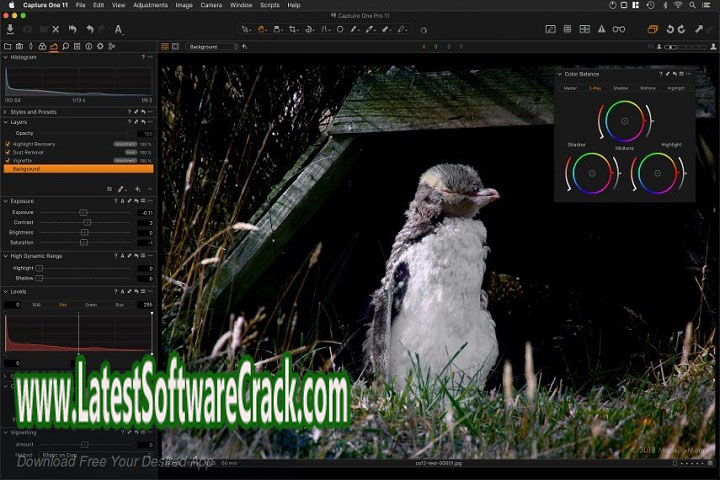Screen dimensions: 720x480
Task: Click the Highlight color wheel
Action: (x=657, y=173)
